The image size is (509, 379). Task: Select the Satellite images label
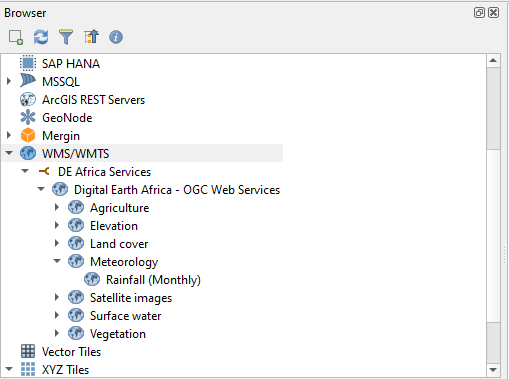point(131,298)
